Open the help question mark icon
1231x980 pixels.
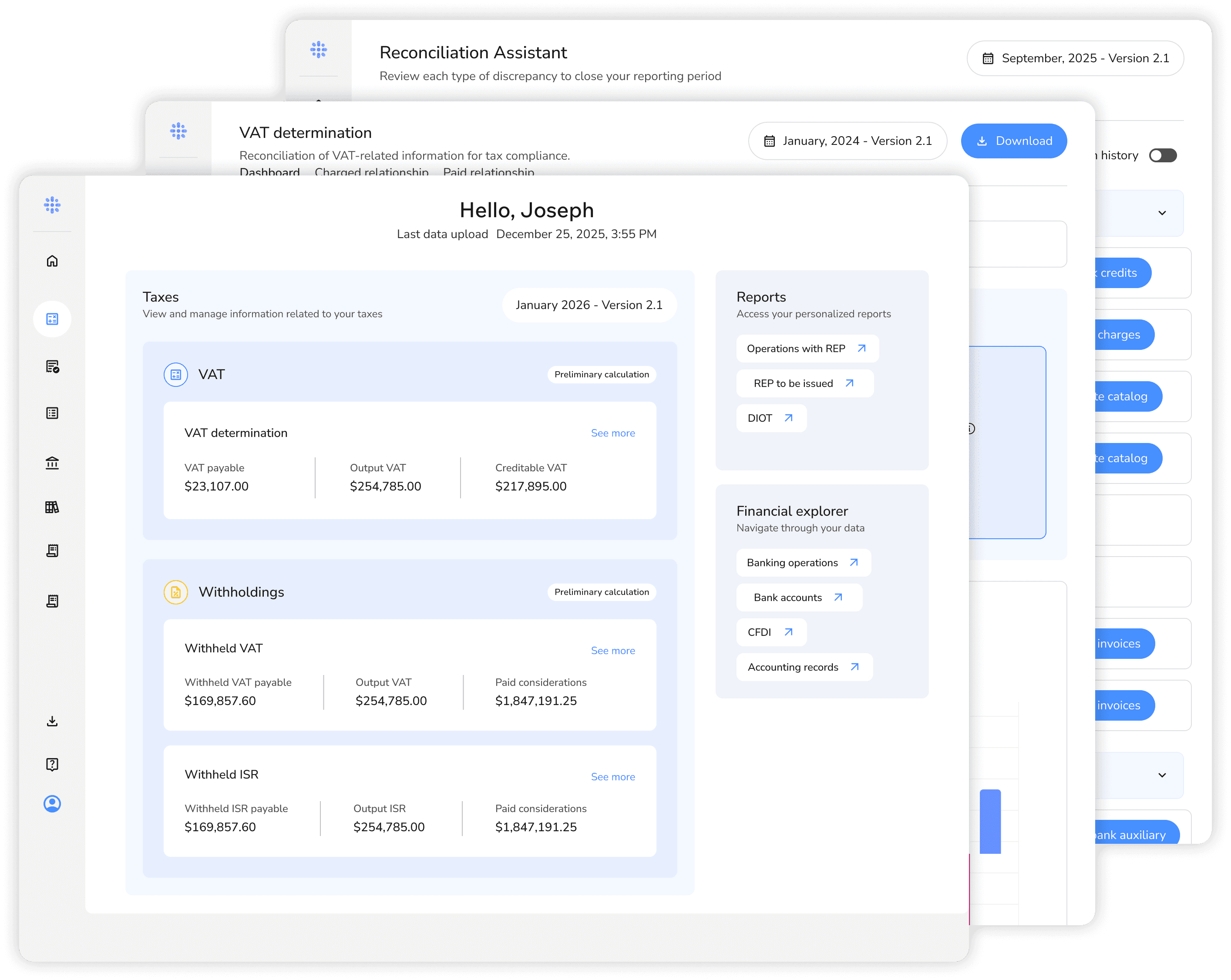(52, 764)
